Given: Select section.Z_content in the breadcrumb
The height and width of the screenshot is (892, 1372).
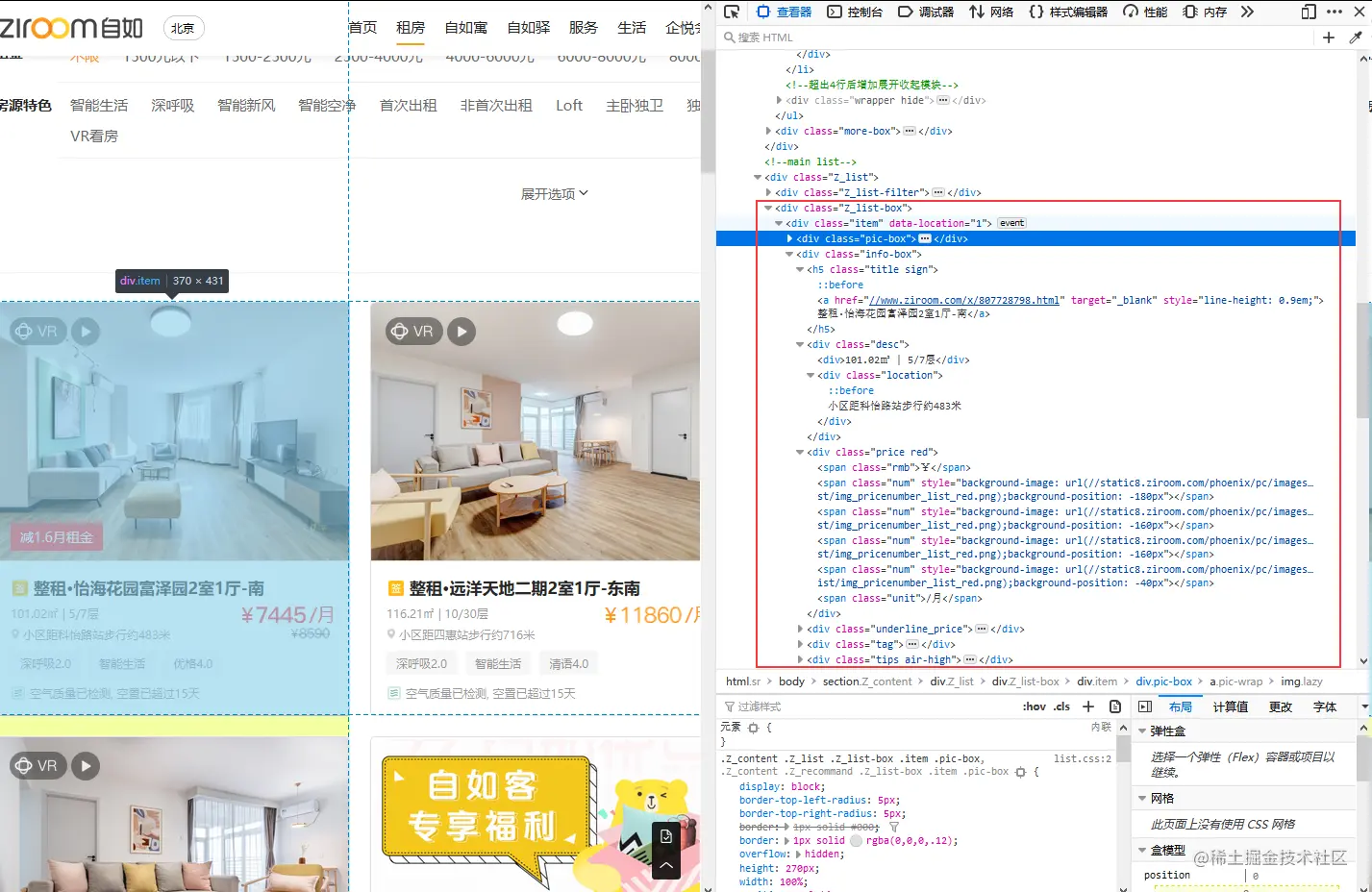Looking at the screenshot, I should click(867, 681).
